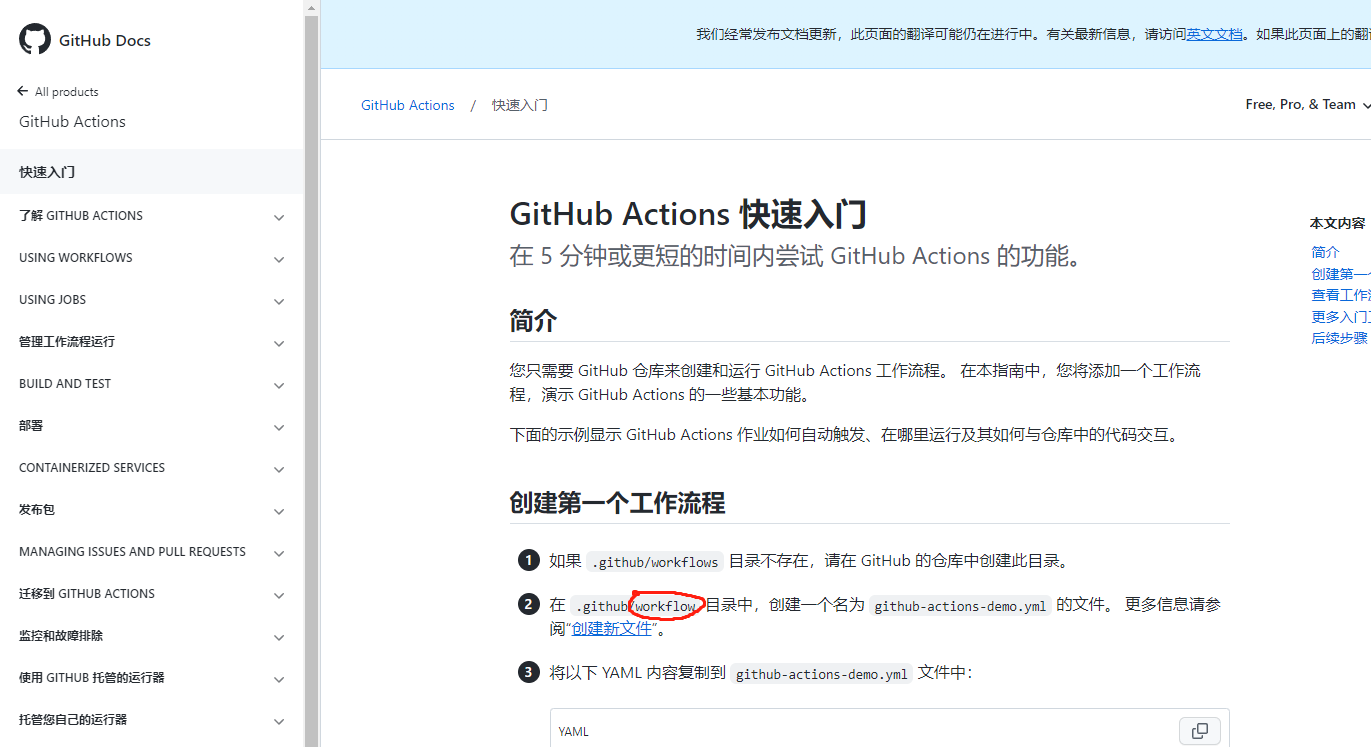1371x747 pixels.
Task: Jump to 更多入门 in table of contents
Action: pos(1341,317)
